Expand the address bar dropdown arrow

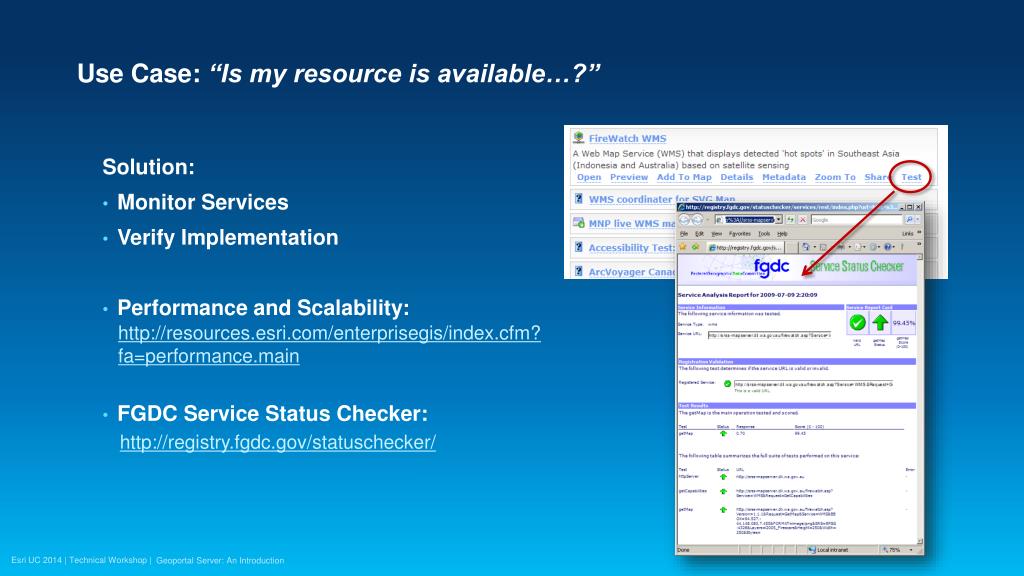(x=778, y=219)
